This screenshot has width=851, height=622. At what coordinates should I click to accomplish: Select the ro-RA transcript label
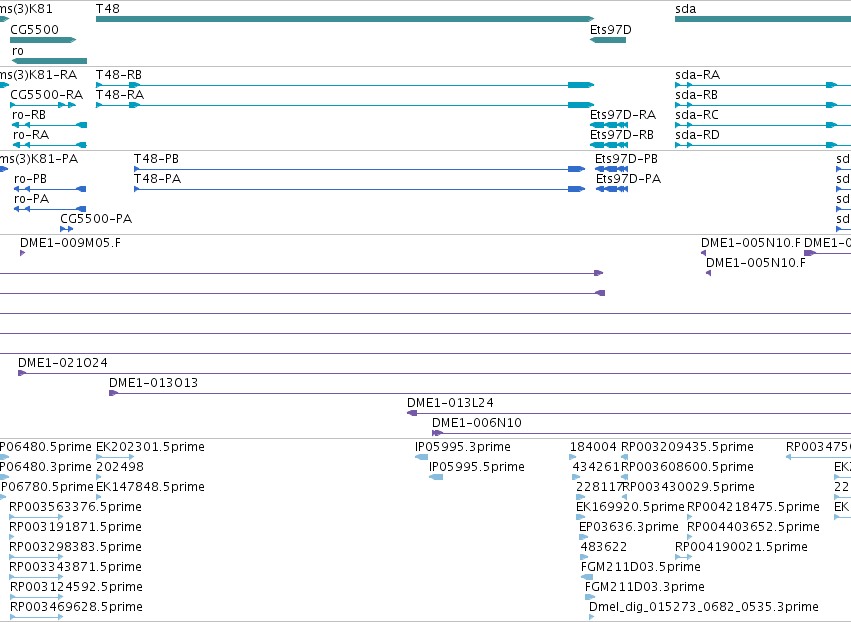30,135
